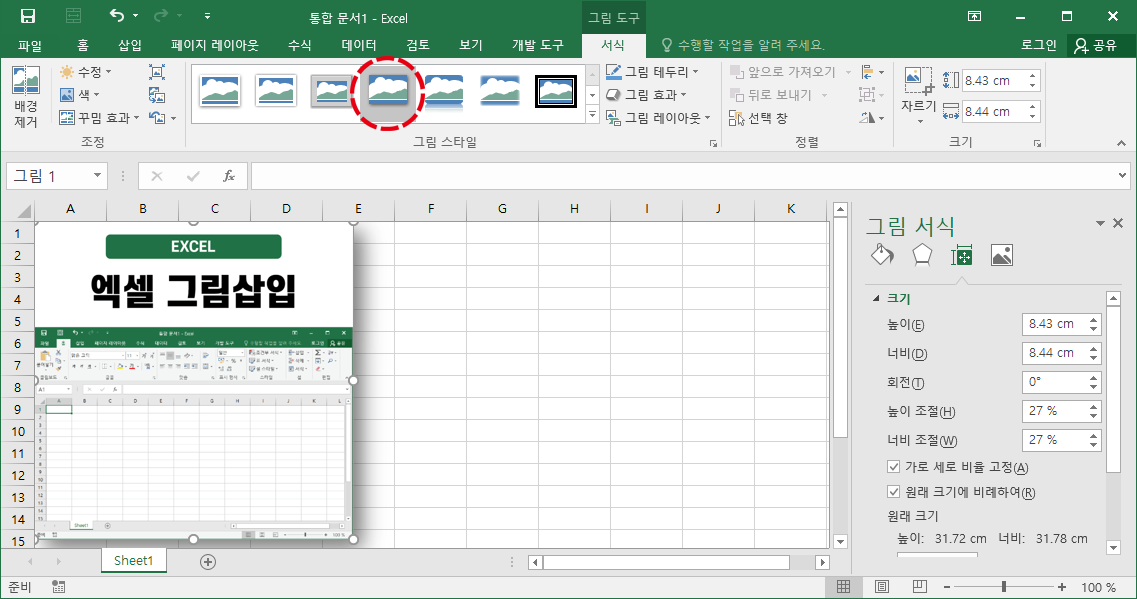Toggle 가로 세로 비율 고정 checkbox
The height and width of the screenshot is (599, 1137).
pos(893,466)
